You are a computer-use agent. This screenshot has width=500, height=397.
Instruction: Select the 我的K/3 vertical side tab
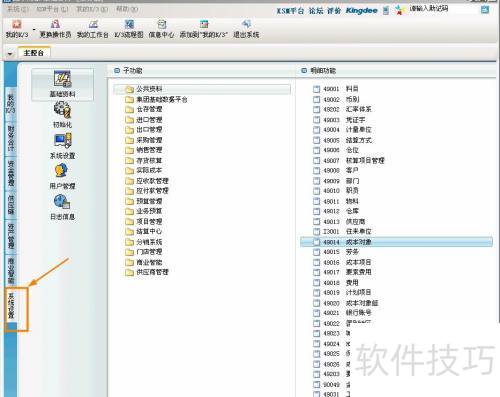pos(11,103)
